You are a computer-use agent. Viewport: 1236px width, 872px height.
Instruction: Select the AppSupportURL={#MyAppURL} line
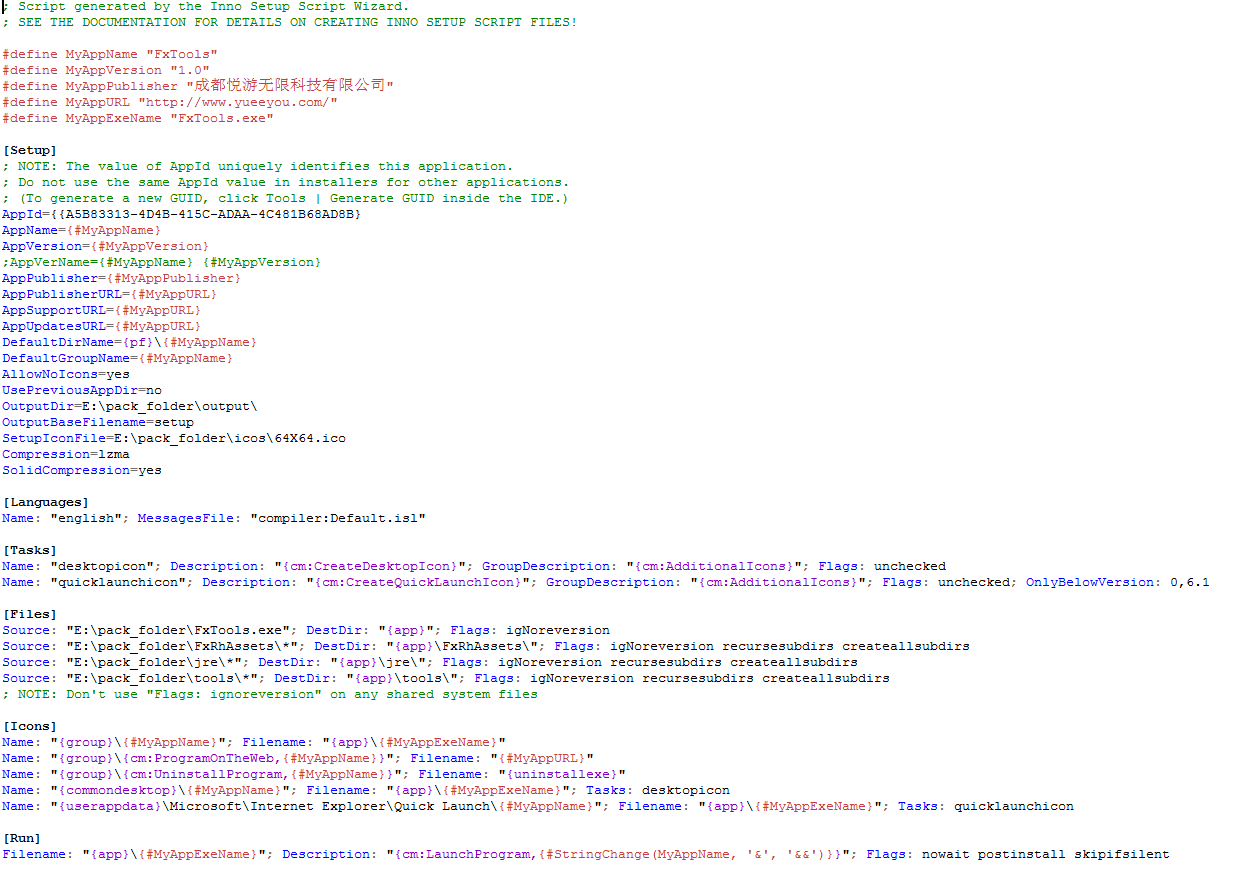102,310
